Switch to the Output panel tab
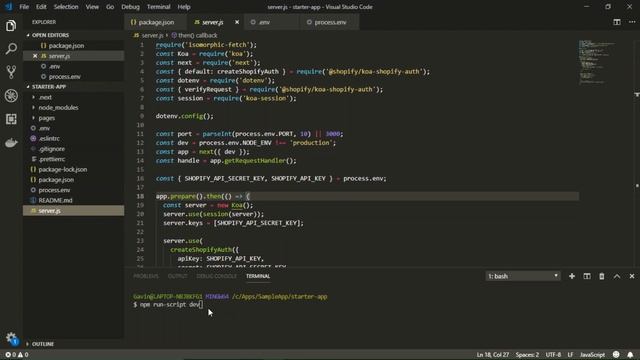The width and height of the screenshot is (640, 360). coord(178,276)
